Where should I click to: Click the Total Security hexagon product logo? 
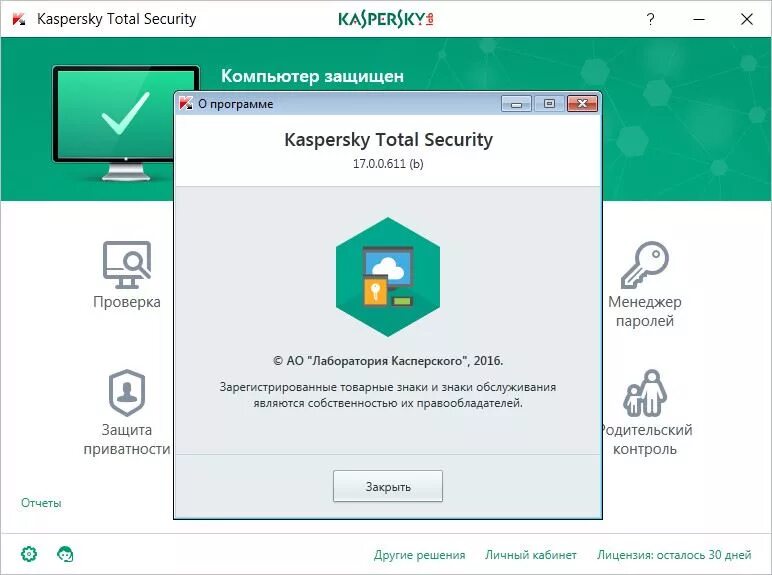[x=388, y=277]
